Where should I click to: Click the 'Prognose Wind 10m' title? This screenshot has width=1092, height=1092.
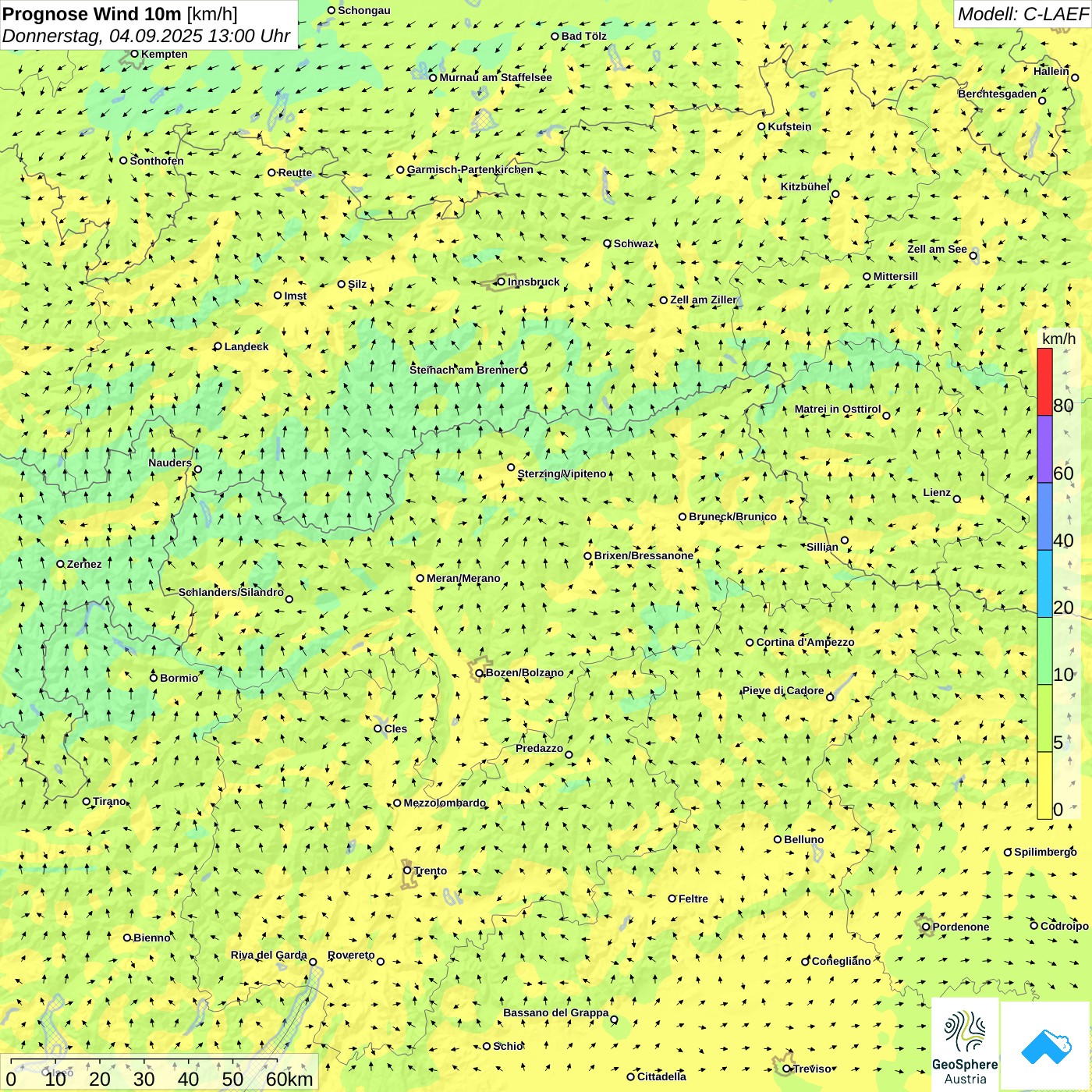(92, 13)
